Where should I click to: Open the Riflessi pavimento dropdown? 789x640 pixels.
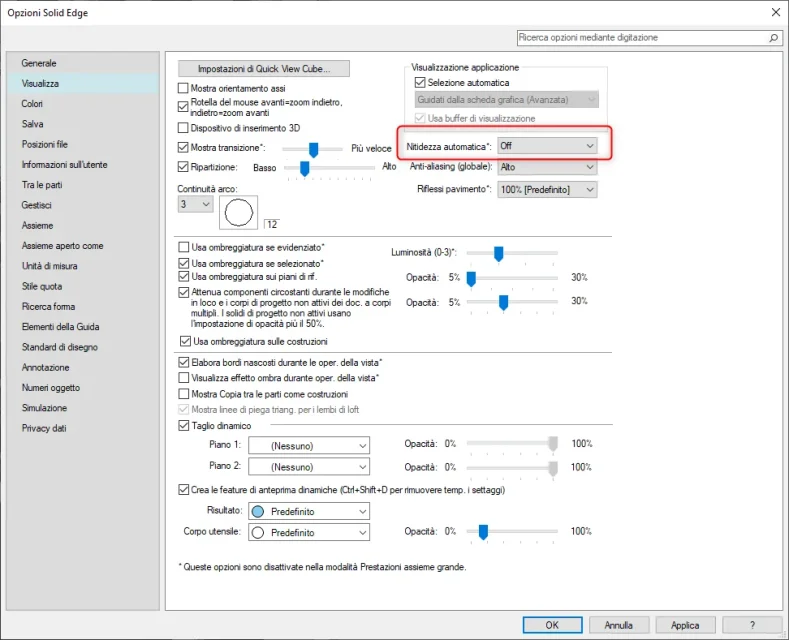tap(547, 190)
